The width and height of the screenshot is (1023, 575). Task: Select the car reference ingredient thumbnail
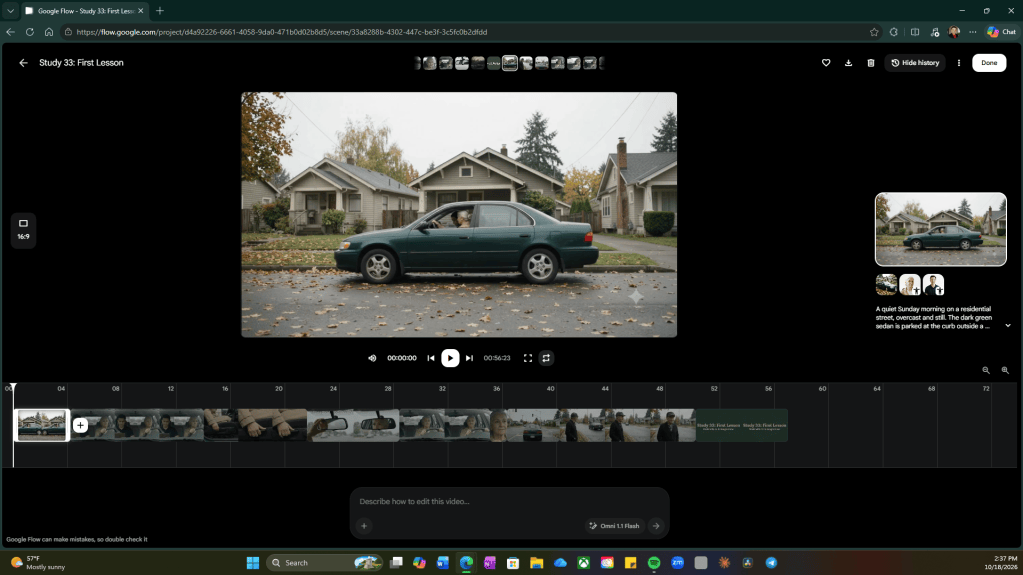886,285
